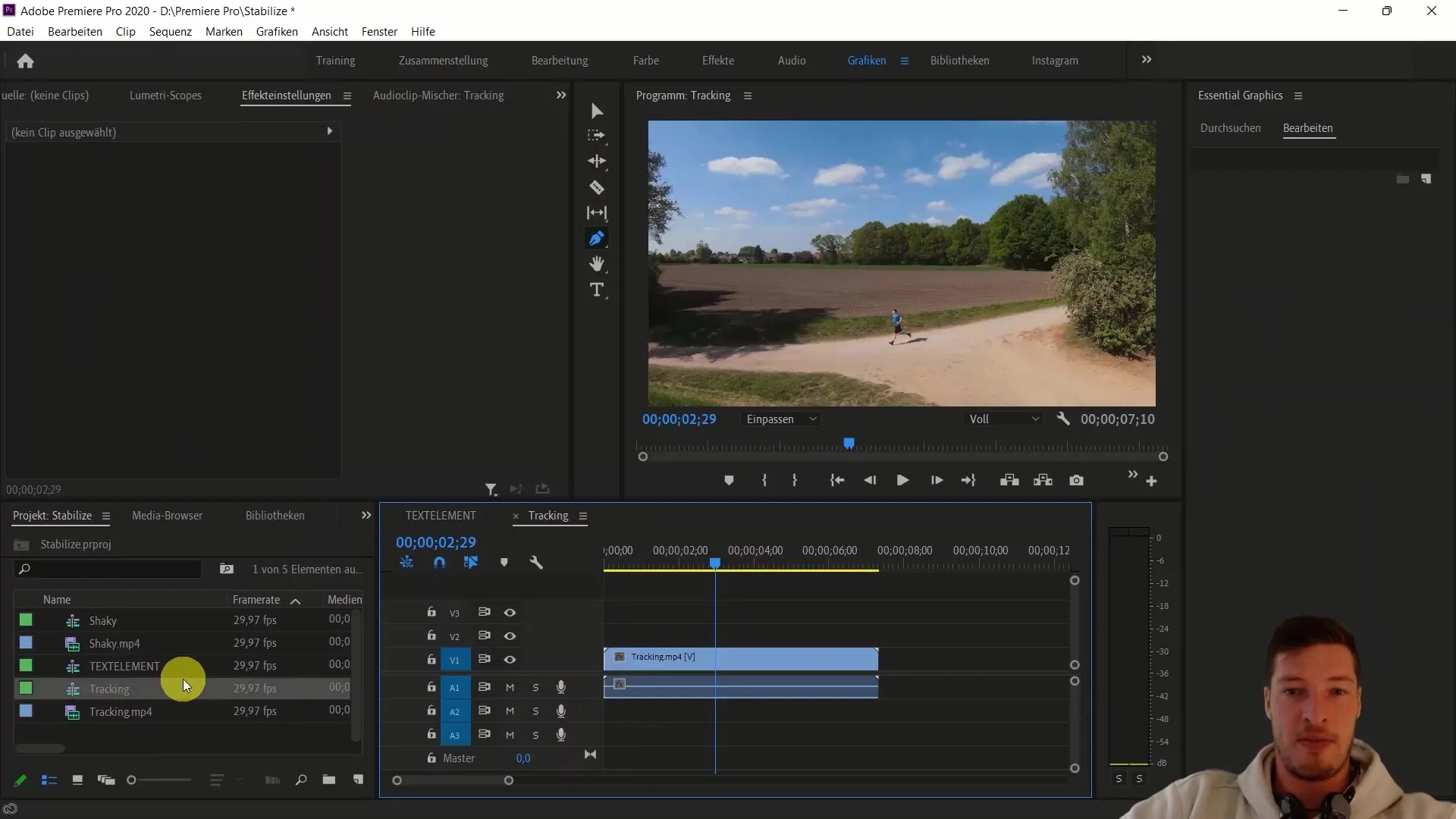
Task: Click the Export frame icon in preview
Action: tap(1076, 481)
